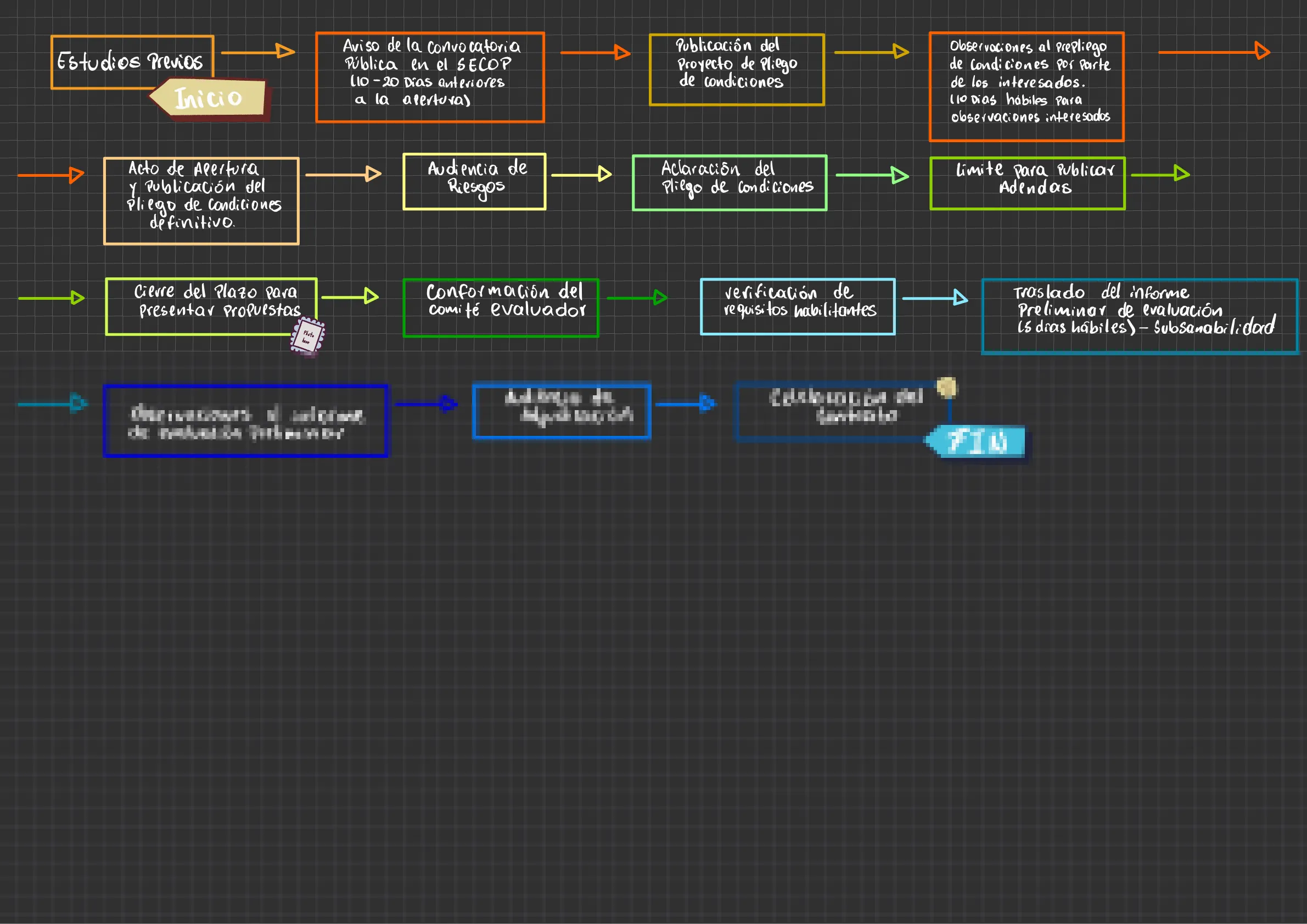Image resolution: width=1307 pixels, height=924 pixels.
Task: Select the blurred Celebración del Contrato box
Action: [842, 411]
